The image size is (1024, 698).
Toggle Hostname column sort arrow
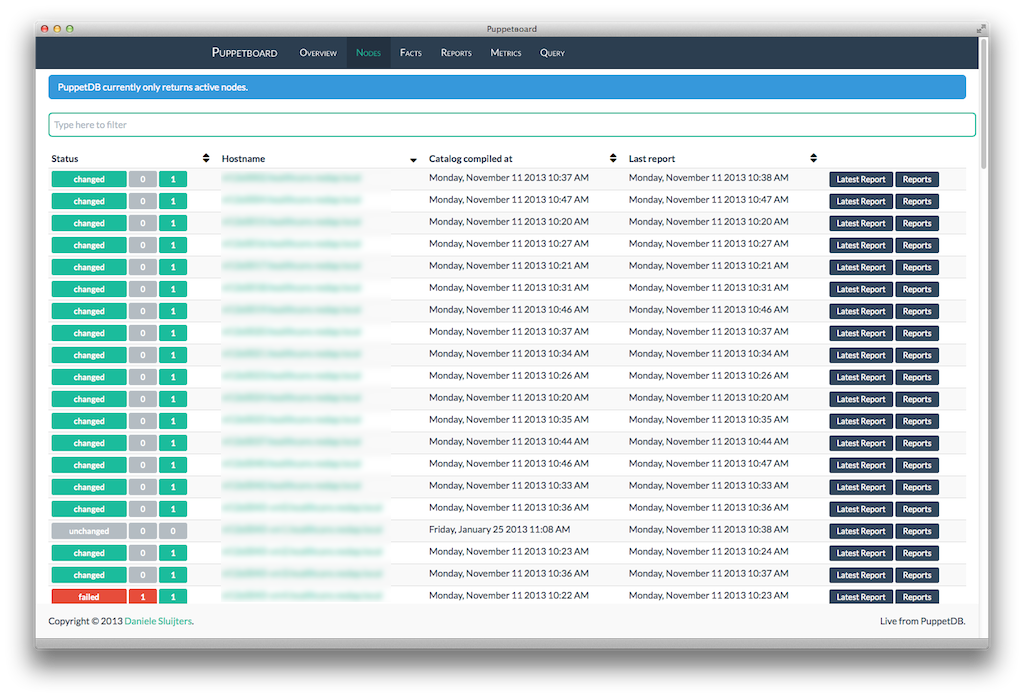(x=413, y=159)
